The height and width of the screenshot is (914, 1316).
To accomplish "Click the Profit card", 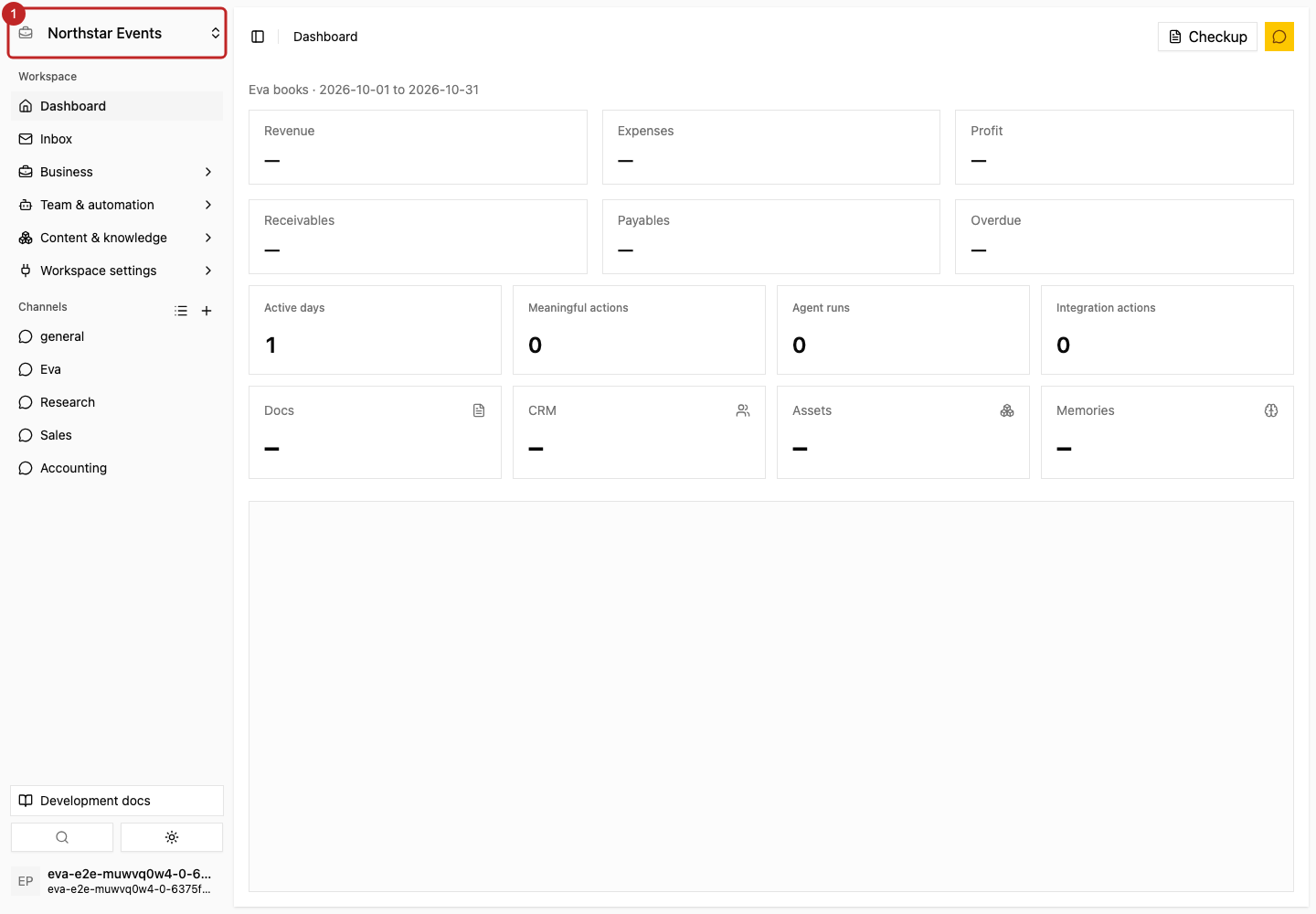I will click(1124, 147).
